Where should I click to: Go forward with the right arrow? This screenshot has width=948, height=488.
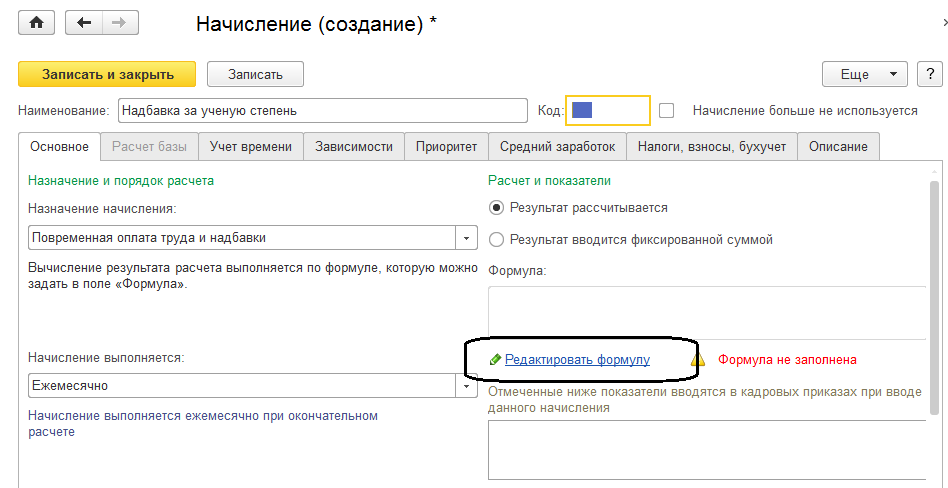(x=120, y=22)
